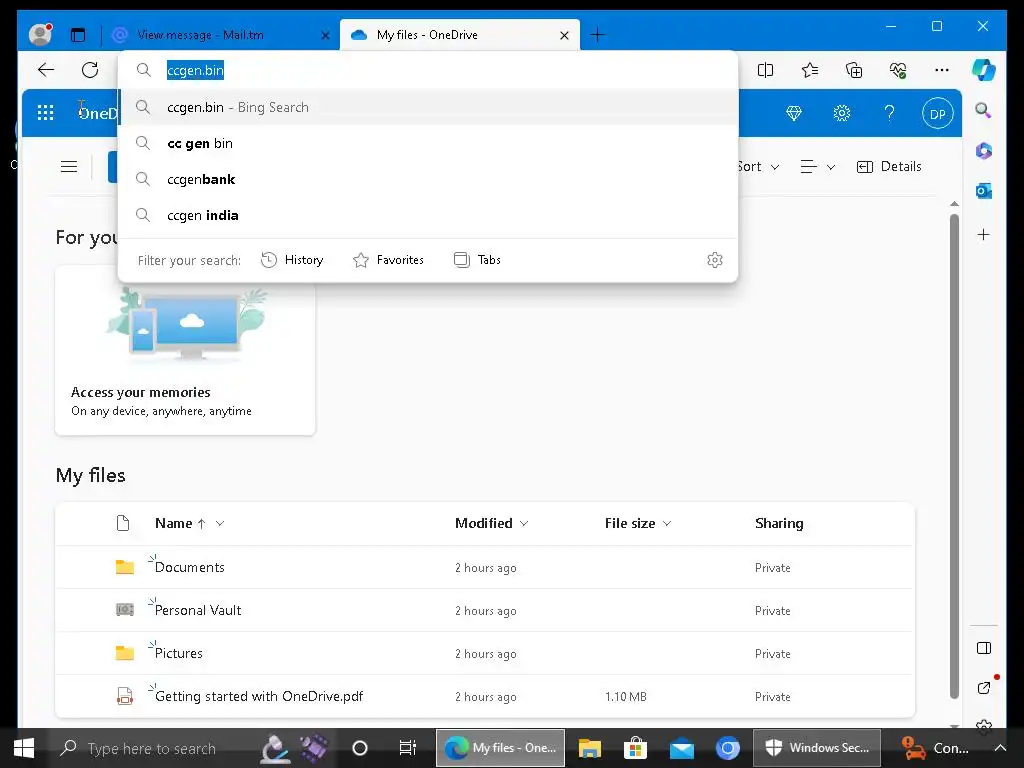Open the Browser essentials heart icon
The width and height of the screenshot is (1024, 768).
tap(898, 70)
